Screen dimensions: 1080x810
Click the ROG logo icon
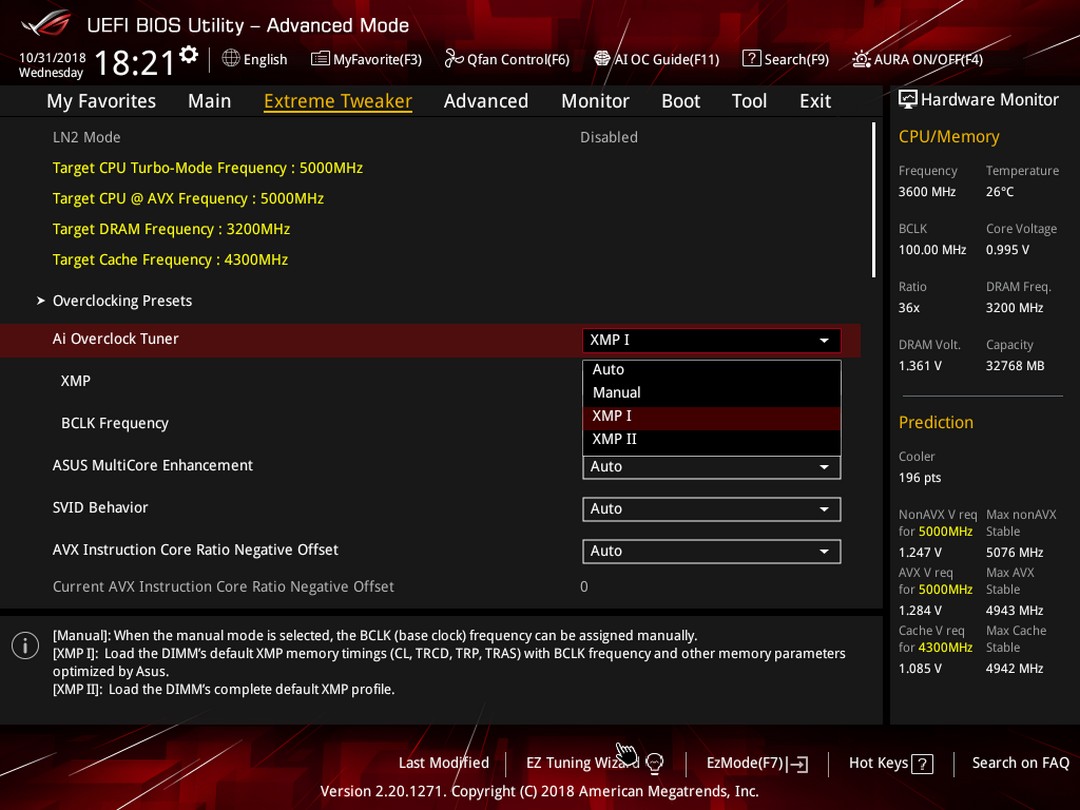[45, 23]
